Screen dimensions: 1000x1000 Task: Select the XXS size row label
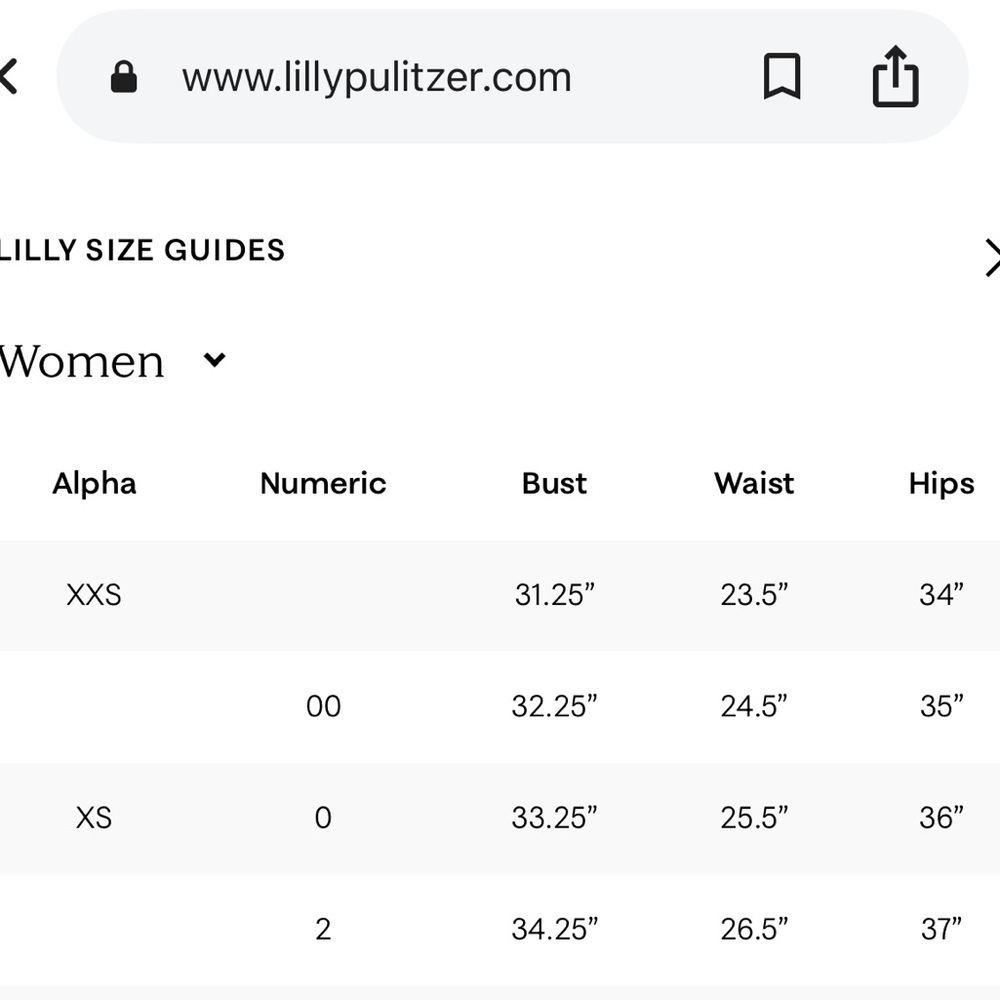coord(94,595)
